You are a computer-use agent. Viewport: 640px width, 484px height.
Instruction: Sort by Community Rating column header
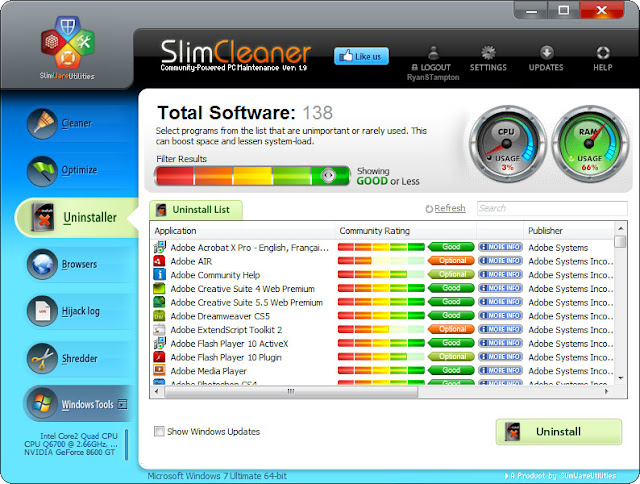[x=406, y=231]
